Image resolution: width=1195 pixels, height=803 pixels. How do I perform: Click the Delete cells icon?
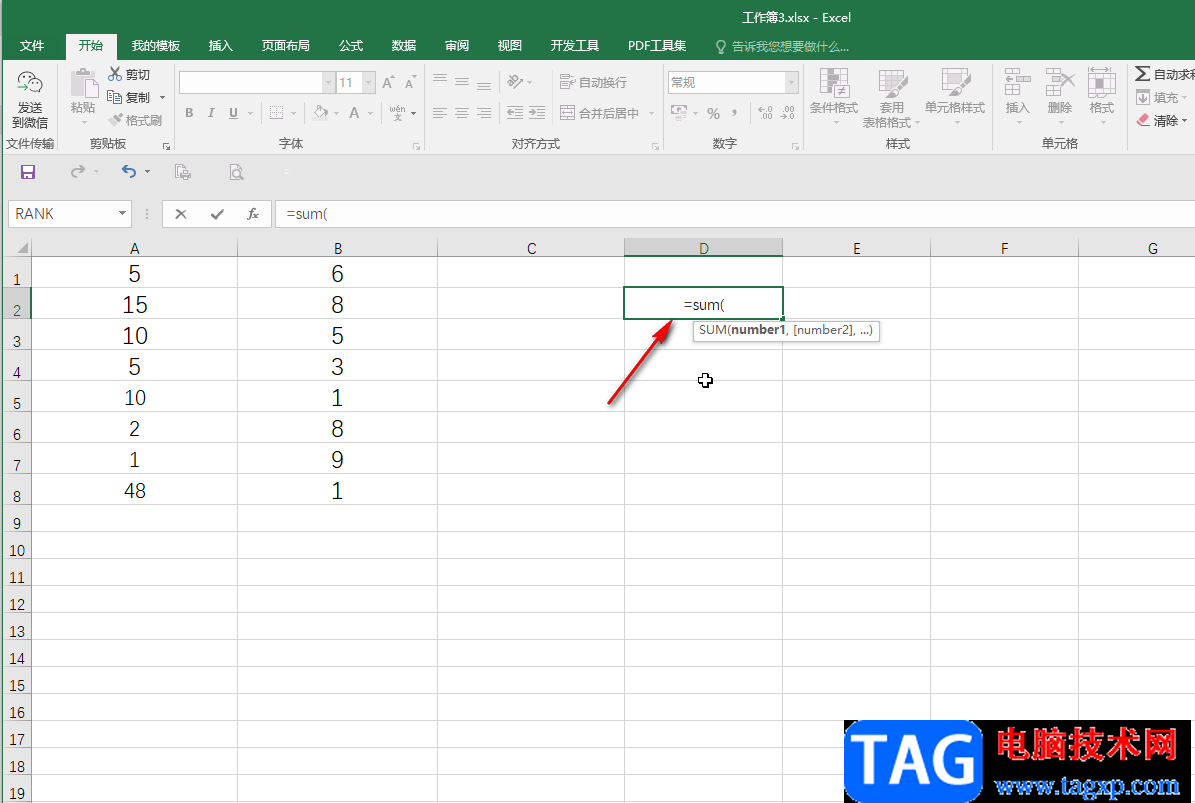click(1060, 83)
